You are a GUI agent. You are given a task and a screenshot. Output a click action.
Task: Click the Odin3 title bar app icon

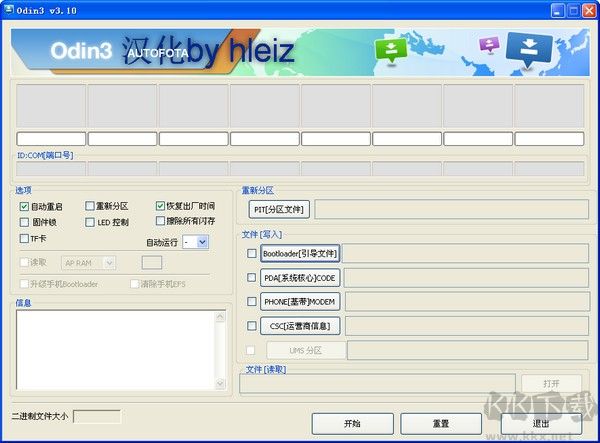(8, 9)
